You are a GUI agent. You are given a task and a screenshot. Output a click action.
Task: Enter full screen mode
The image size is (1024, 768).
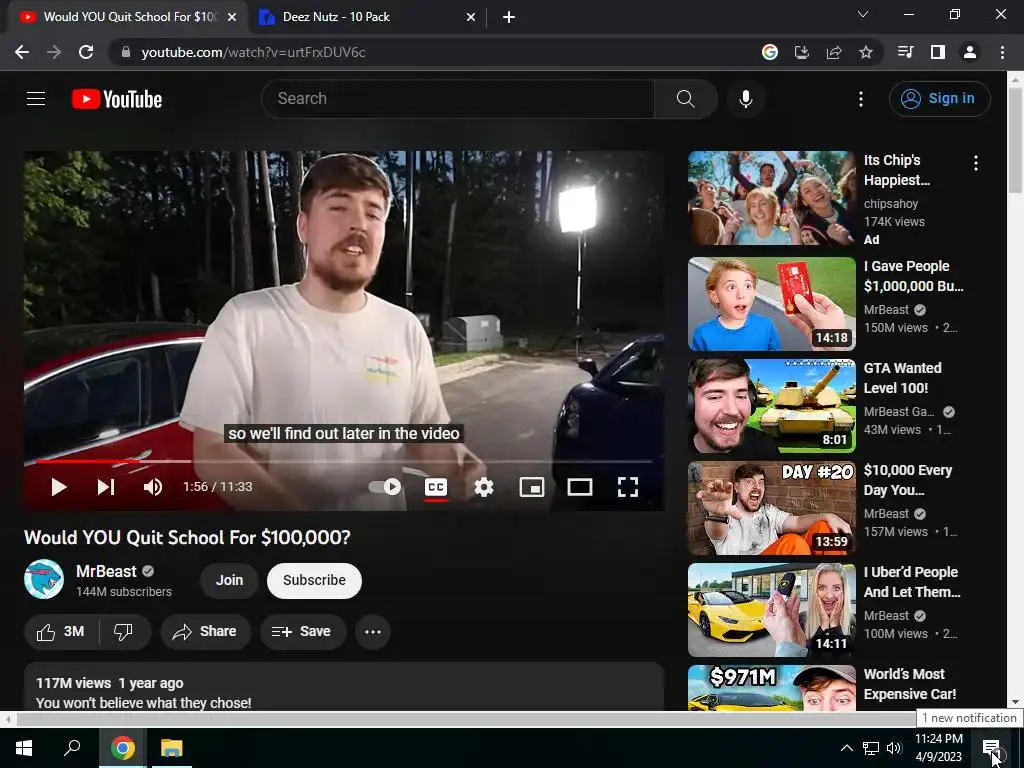[x=628, y=487]
